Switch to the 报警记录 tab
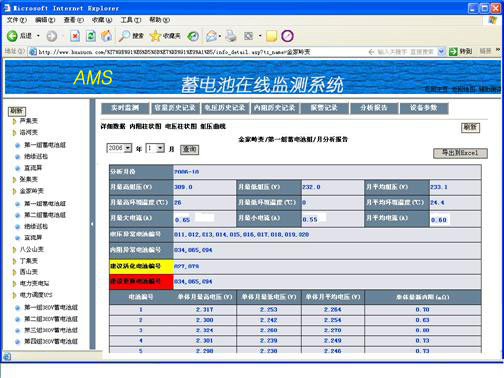 324,108
